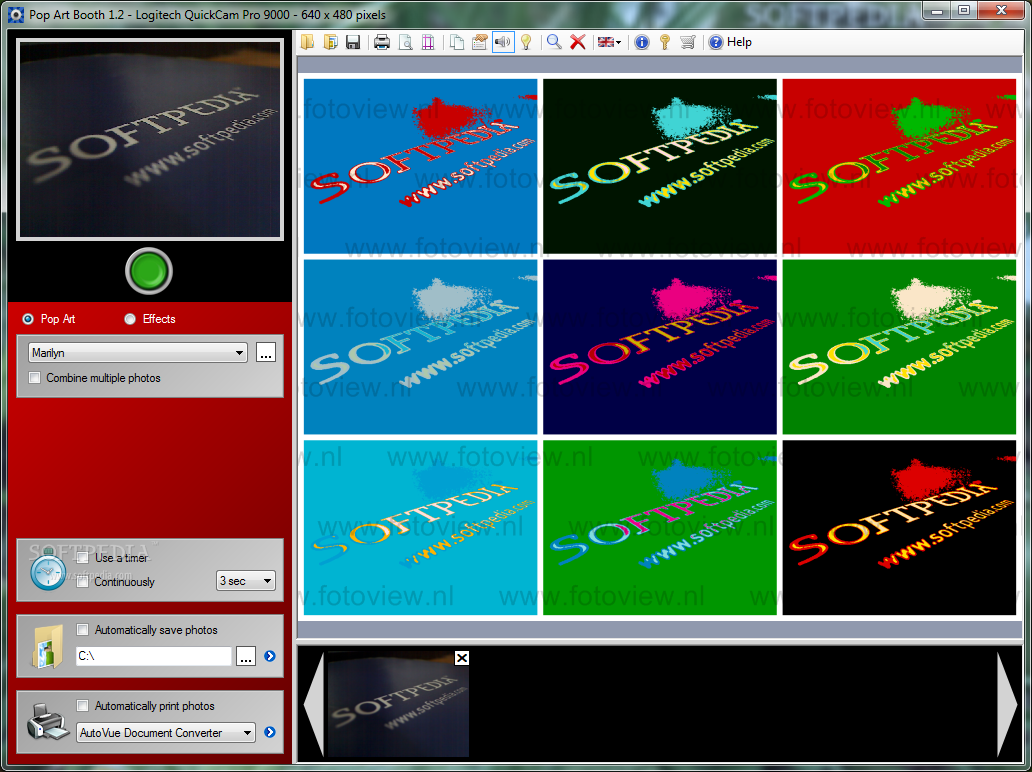This screenshot has width=1032, height=772.
Task: Click the navy tile with pink splash
Action: 659,347
